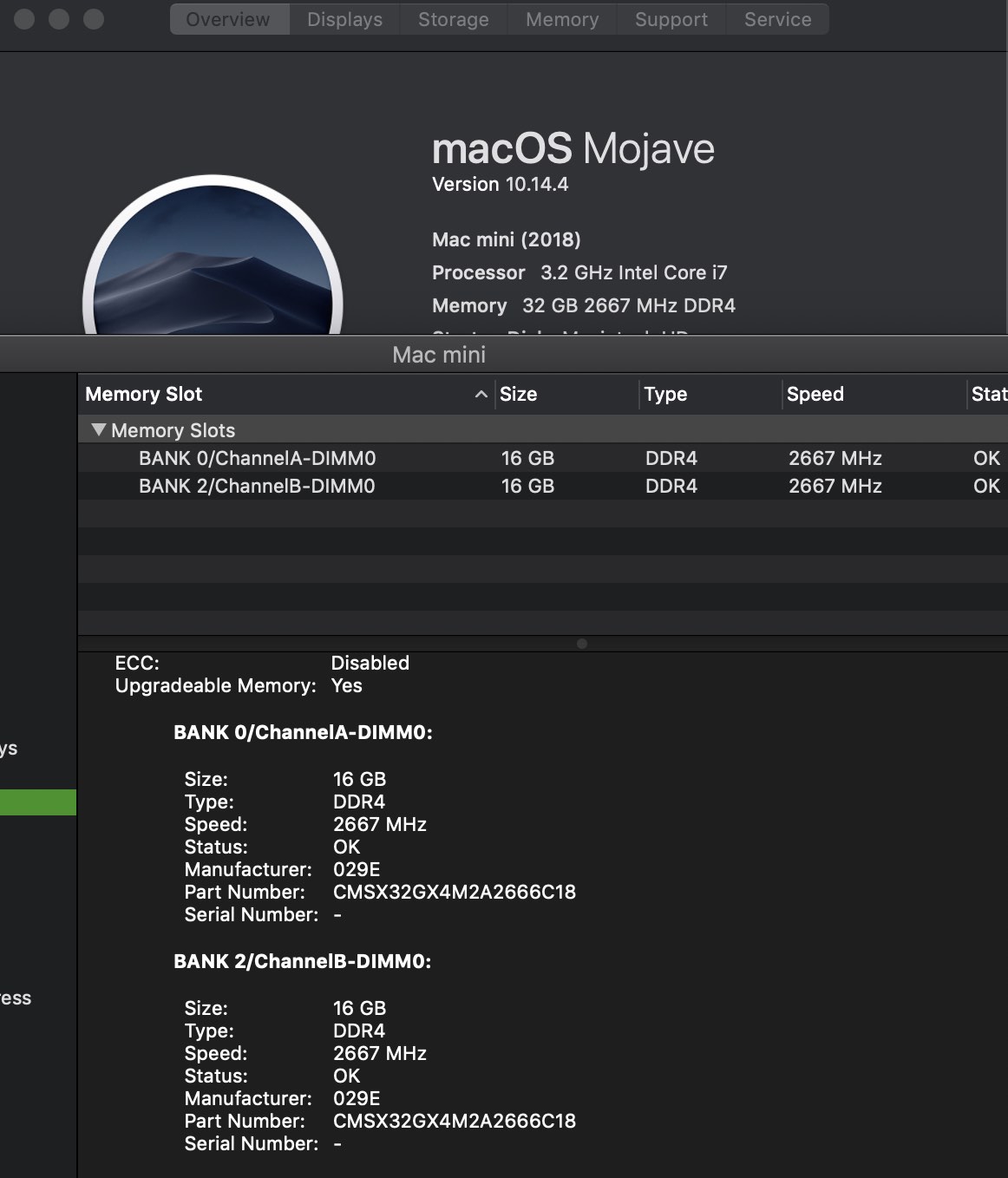The height and width of the screenshot is (1178, 1008).
Task: Click the red close window button
Action: coord(24,19)
